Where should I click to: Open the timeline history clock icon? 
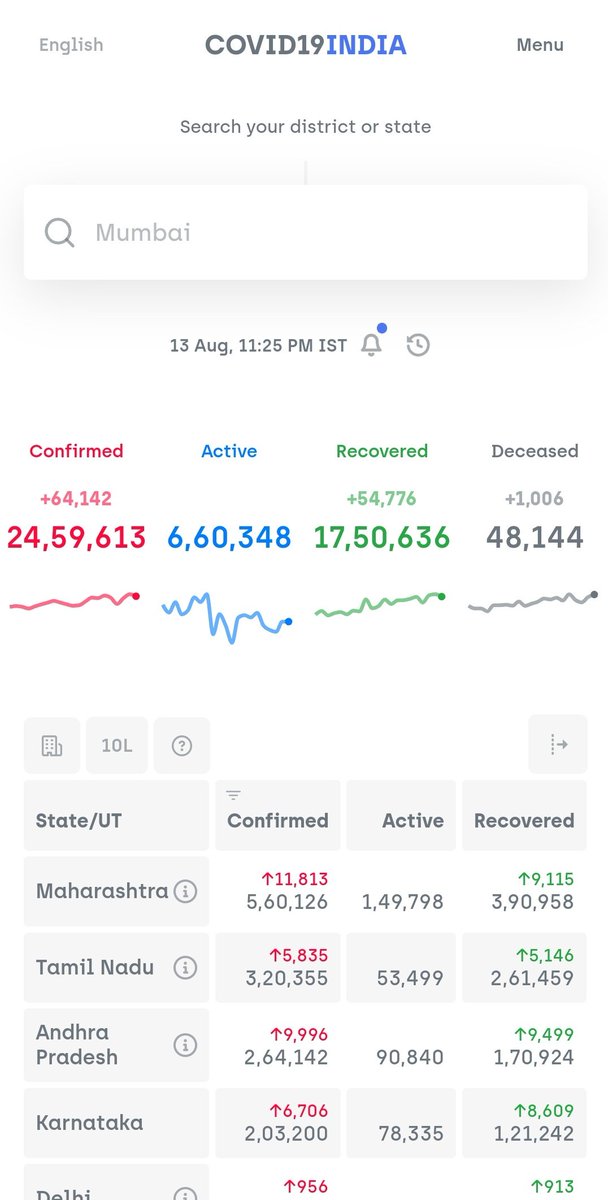pos(418,345)
